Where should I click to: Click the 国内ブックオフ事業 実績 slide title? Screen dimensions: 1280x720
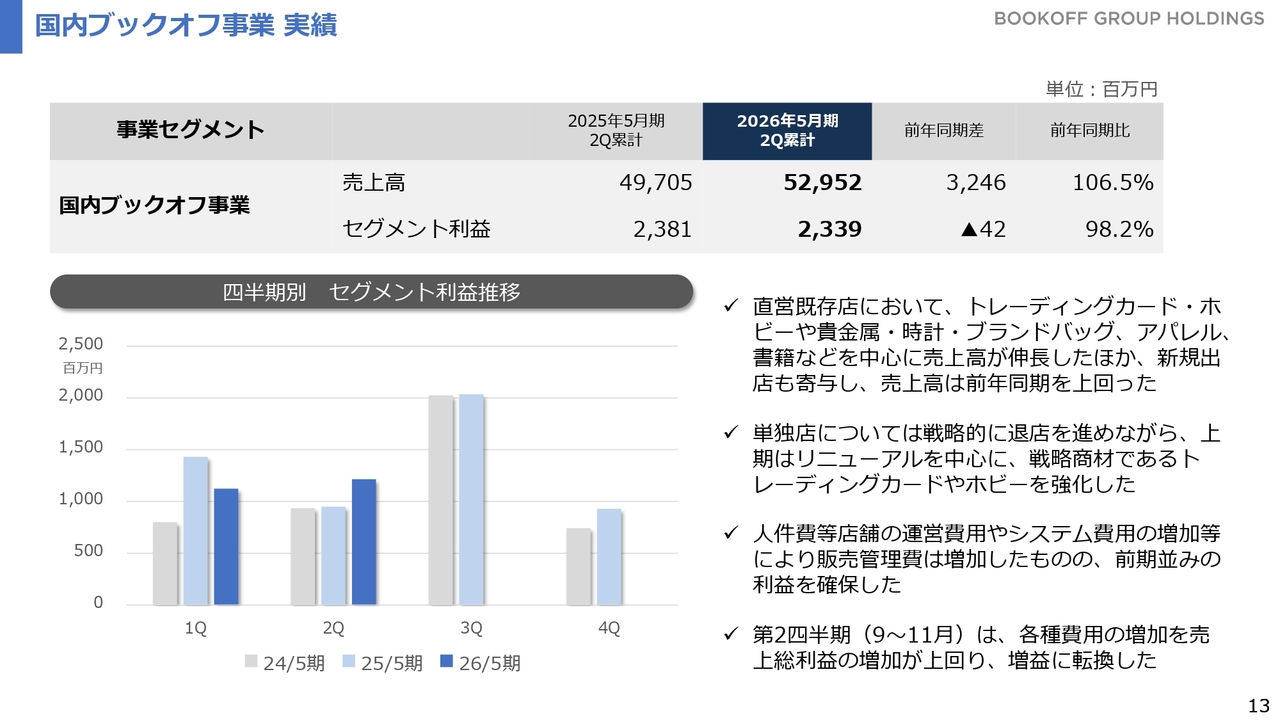[x=186, y=25]
